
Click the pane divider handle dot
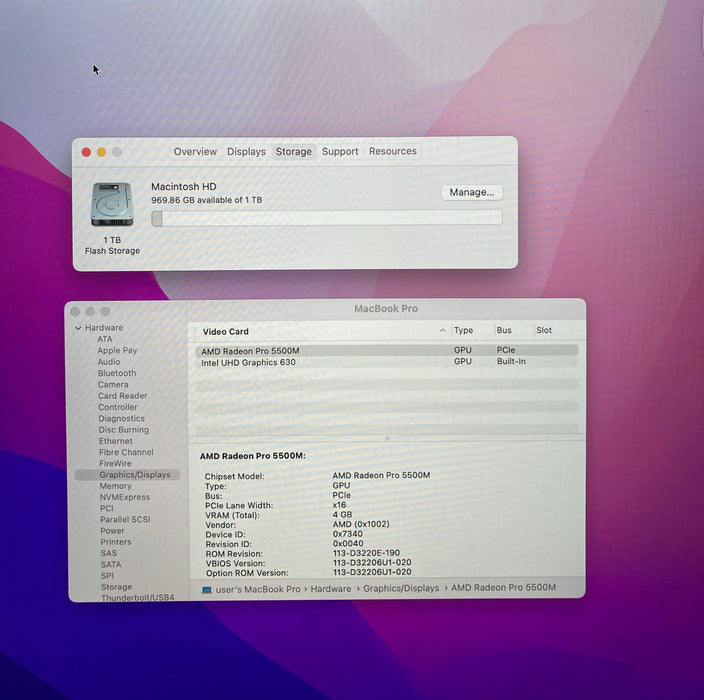[x=387, y=437]
